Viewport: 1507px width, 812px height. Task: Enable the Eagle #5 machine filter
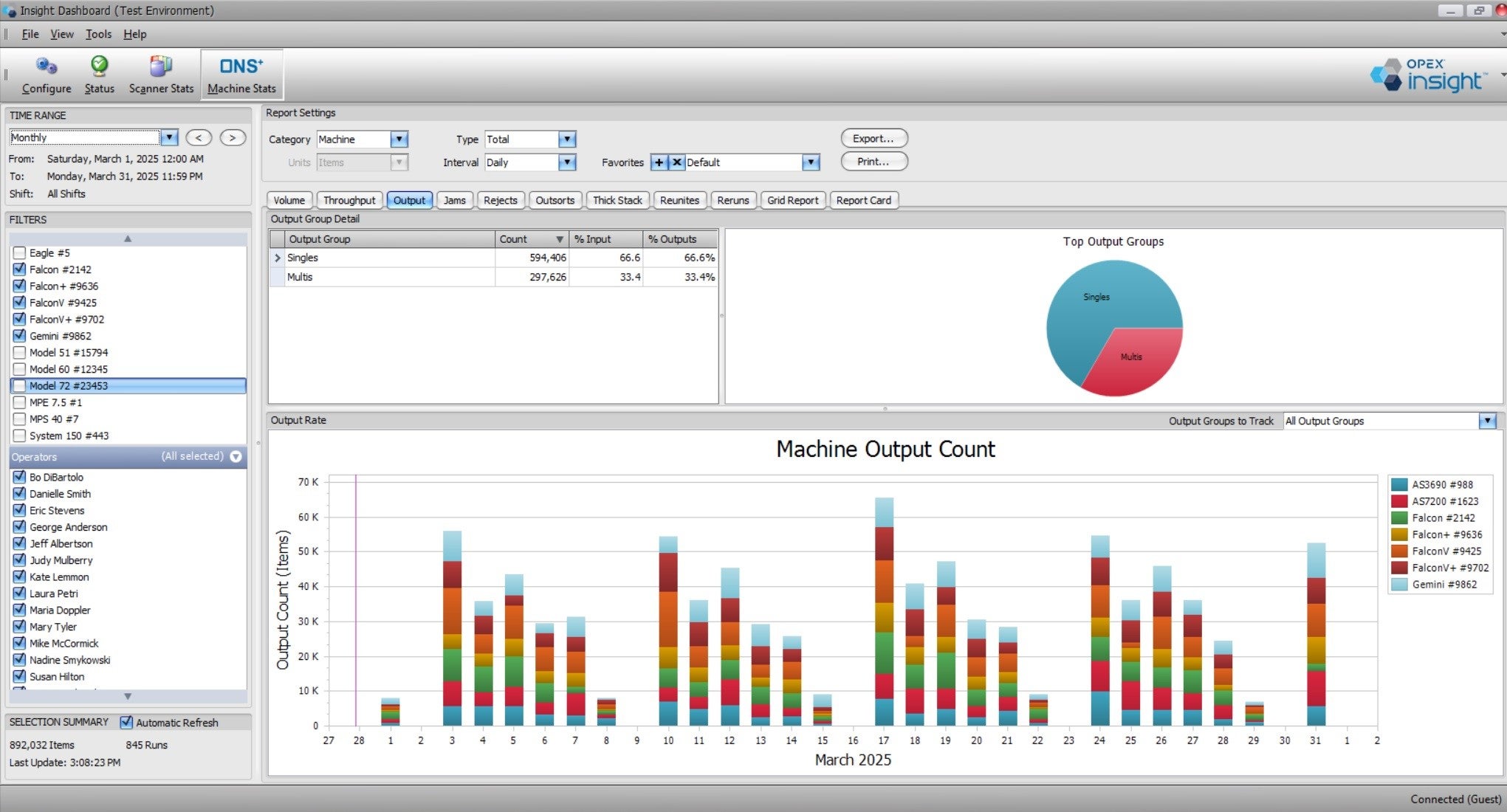(x=19, y=252)
